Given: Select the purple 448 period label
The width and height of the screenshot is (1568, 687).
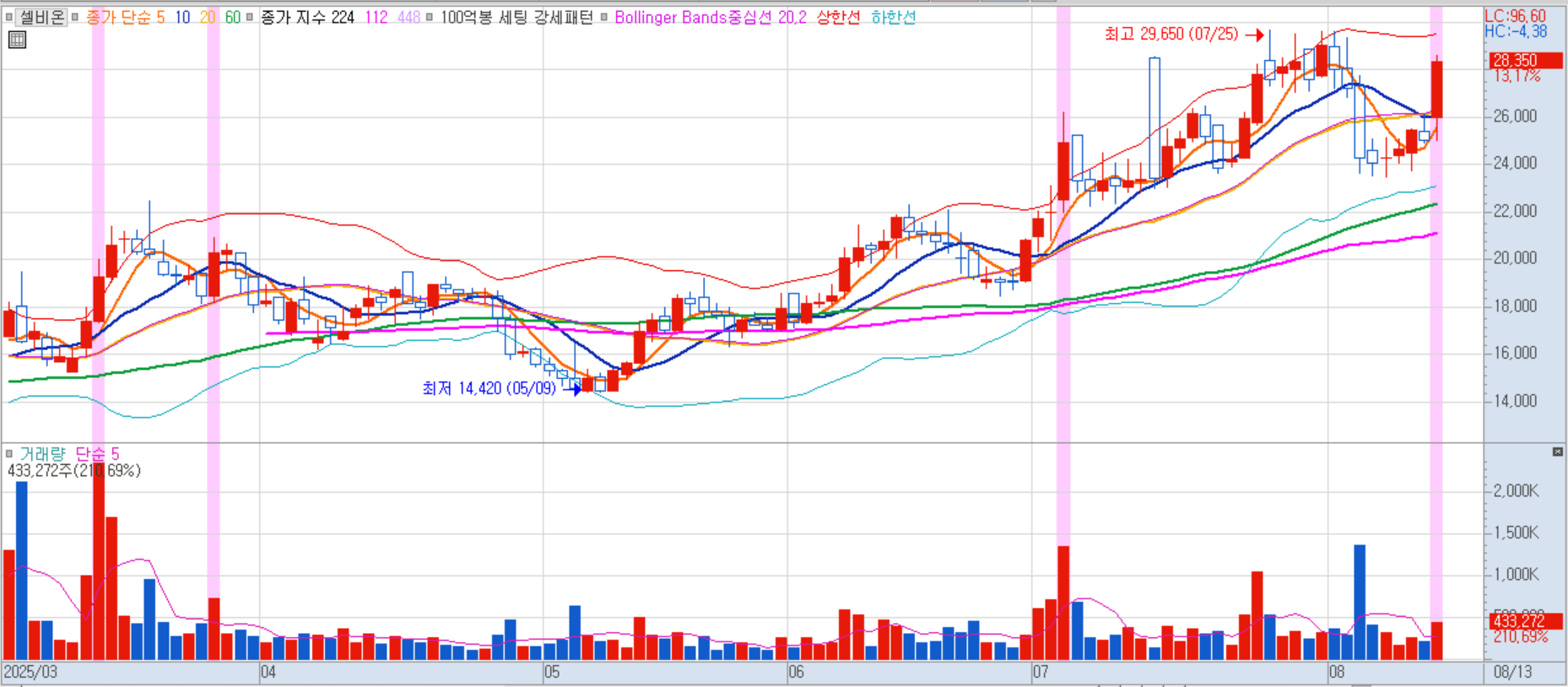Looking at the screenshot, I should (408, 17).
